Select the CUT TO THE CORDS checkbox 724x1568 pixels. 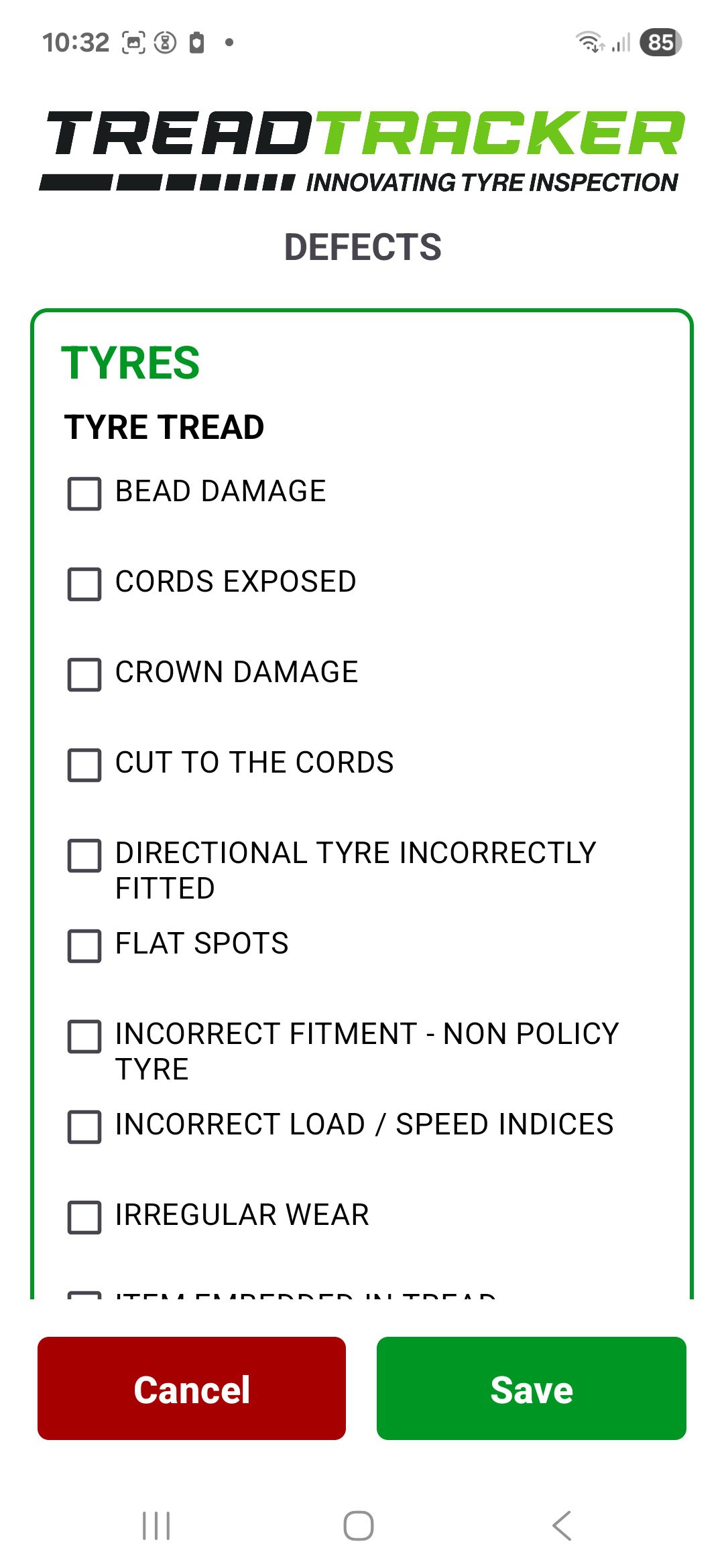point(84,765)
